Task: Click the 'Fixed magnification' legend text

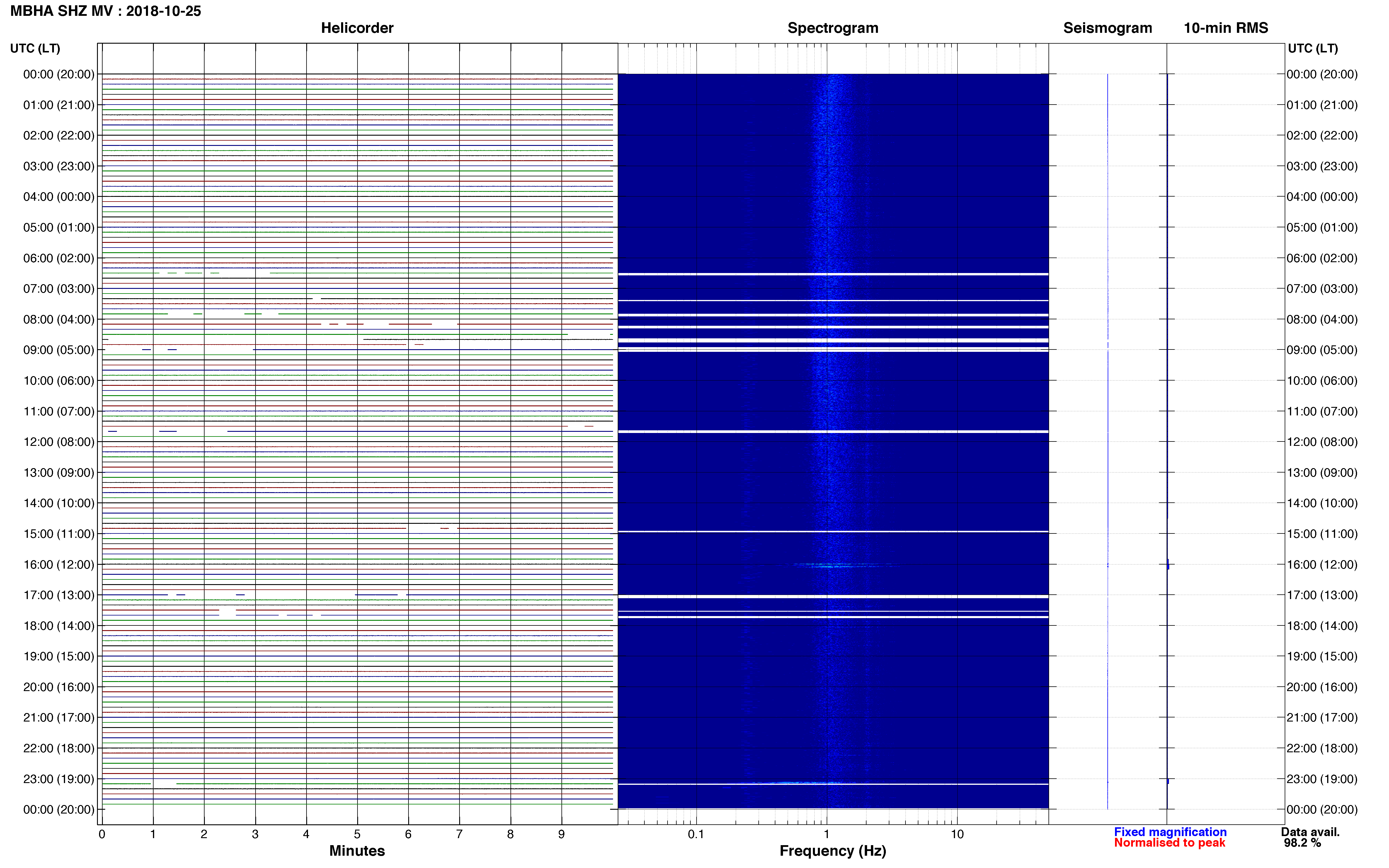Action: pos(1170,832)
